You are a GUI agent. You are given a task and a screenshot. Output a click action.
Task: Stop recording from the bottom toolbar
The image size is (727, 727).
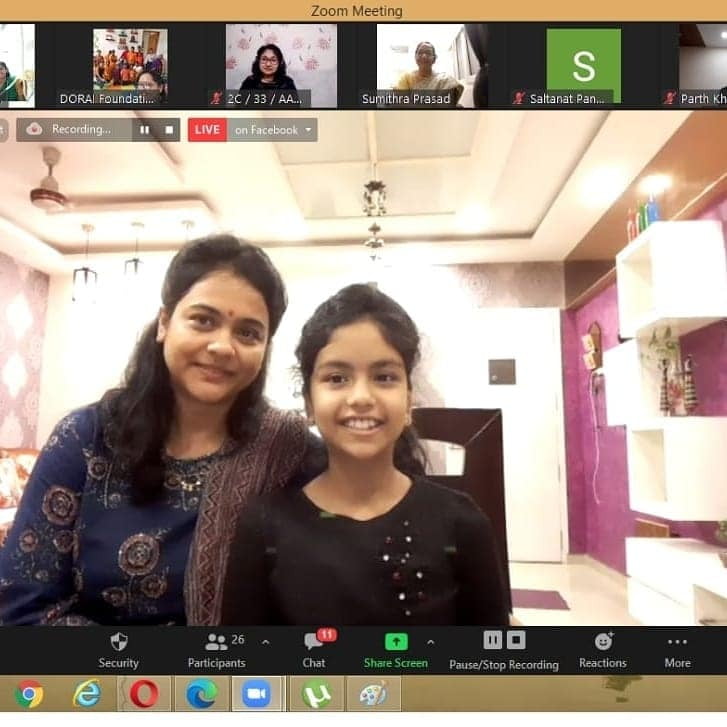(x=516, y=640)
